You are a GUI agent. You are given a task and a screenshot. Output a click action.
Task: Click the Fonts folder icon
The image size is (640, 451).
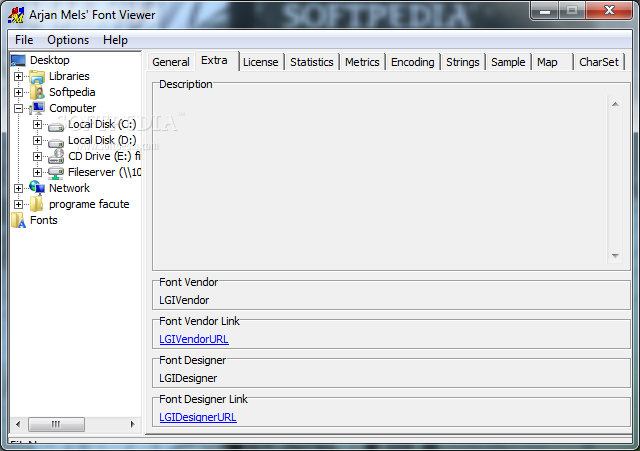(18, 220)
